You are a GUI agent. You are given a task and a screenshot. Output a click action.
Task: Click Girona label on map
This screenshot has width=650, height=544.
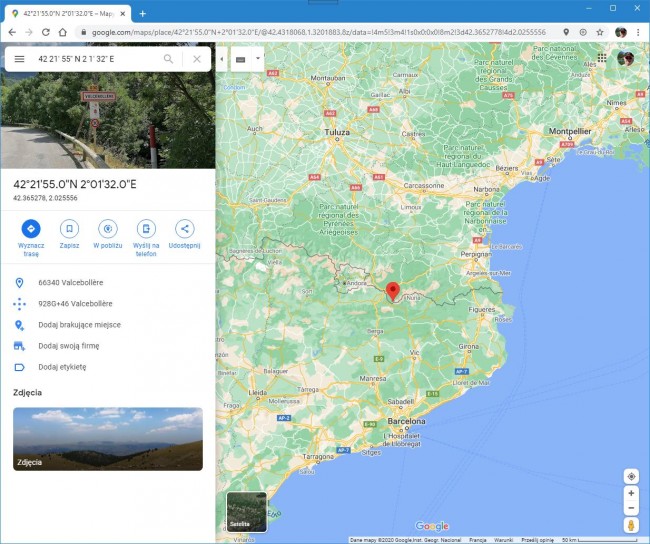click(469, 346)
